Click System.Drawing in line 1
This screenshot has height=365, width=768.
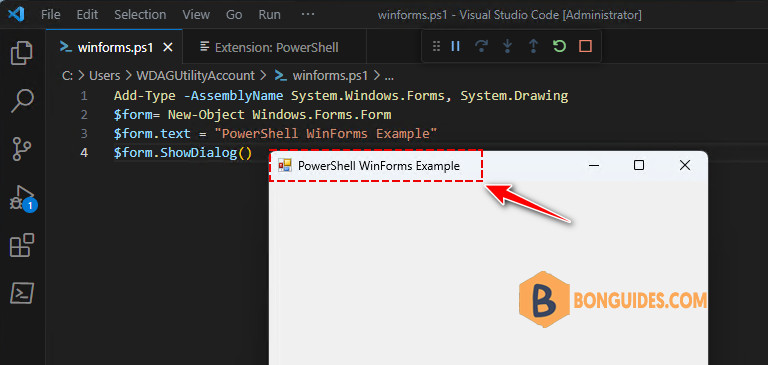tap(514, 96)
